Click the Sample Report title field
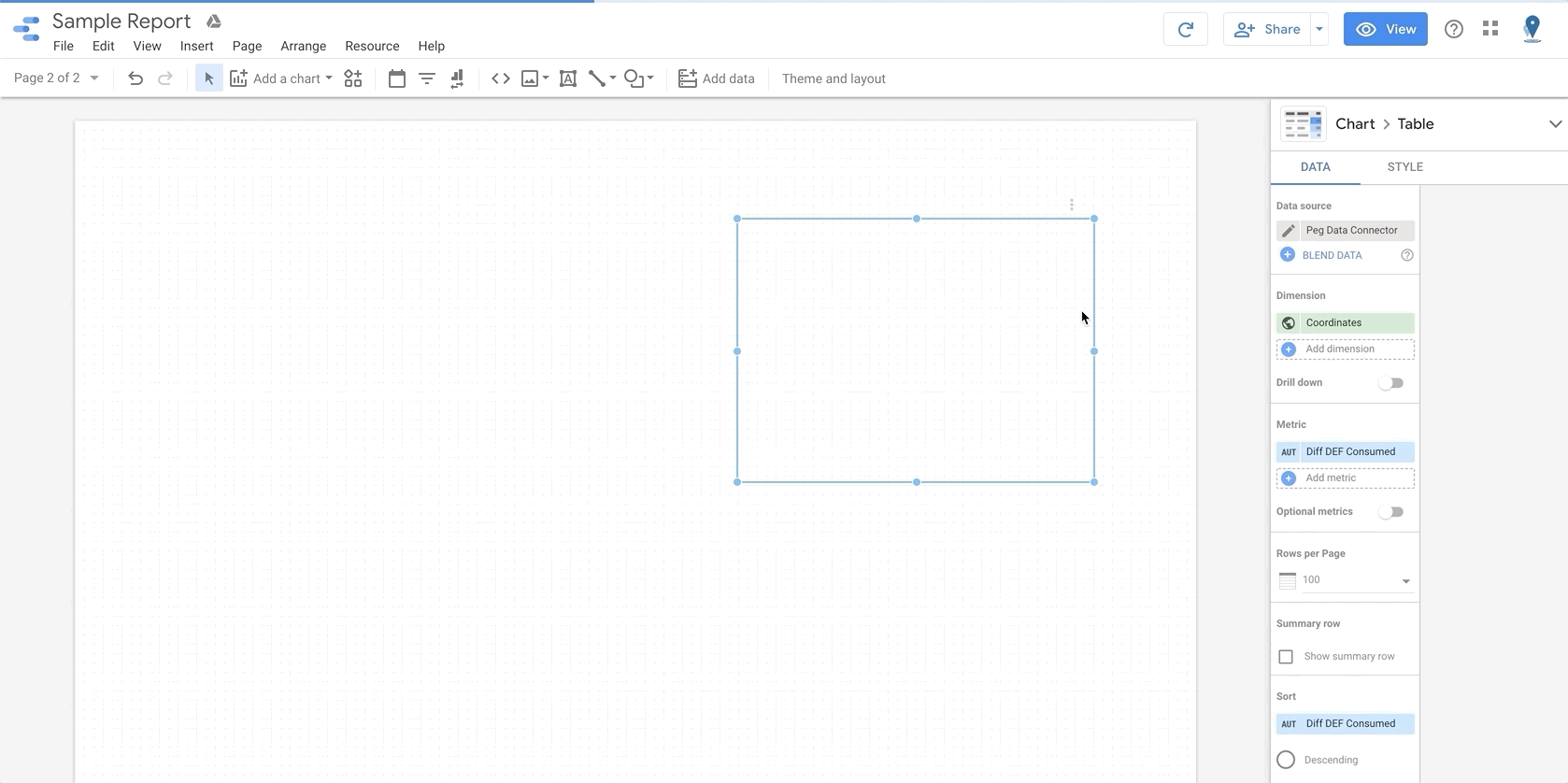 (x=121, y=21)
